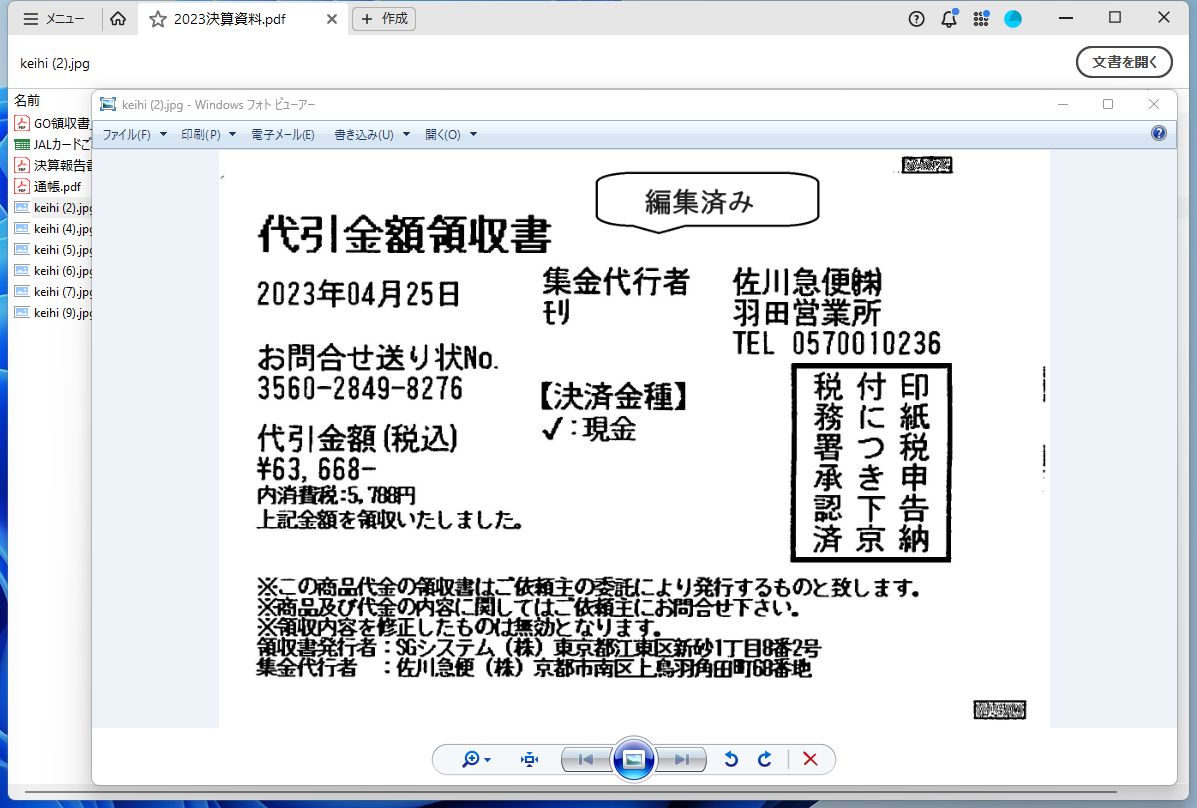Rotate the receipt image counterclockwise
The image size is (1197, 808).
(731, 759)
